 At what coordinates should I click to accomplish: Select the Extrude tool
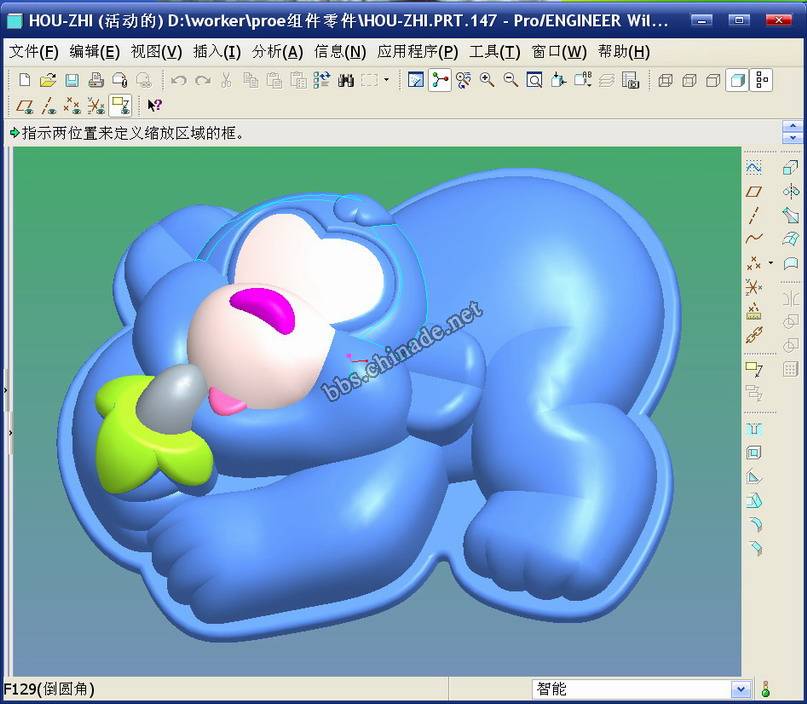pyautogui.click(x=791, y=167)
